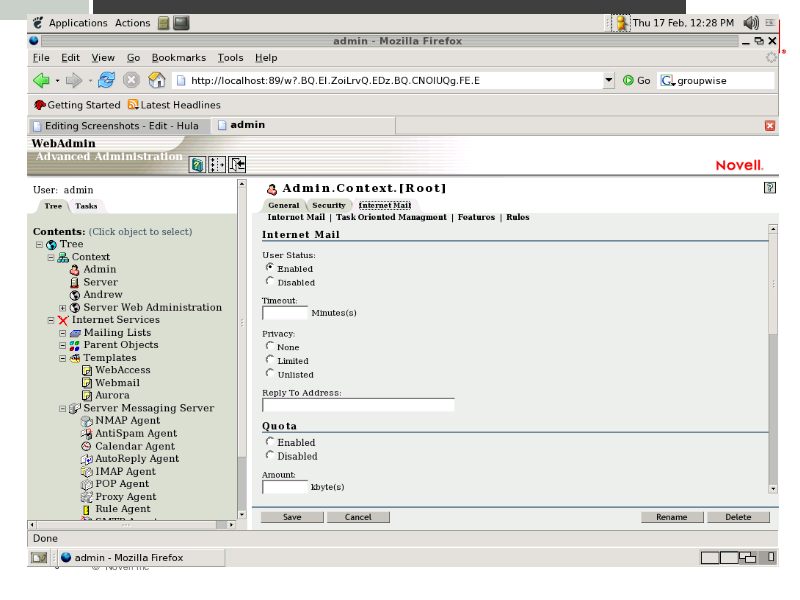800x600 pixels.
Task: Open the Task Oriented Managment link
Action: click(x=391, y=217)
